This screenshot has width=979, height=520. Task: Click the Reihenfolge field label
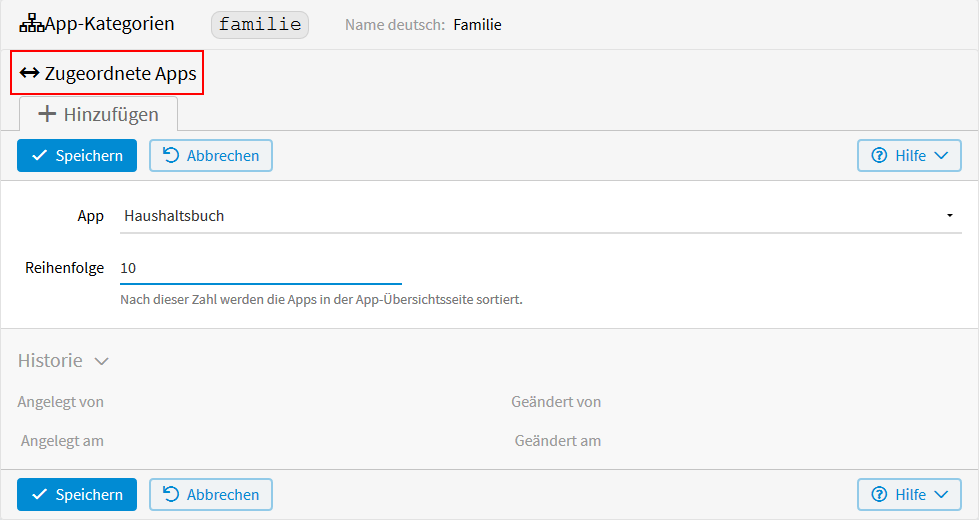pyautogui.click(x=64, y=268)
